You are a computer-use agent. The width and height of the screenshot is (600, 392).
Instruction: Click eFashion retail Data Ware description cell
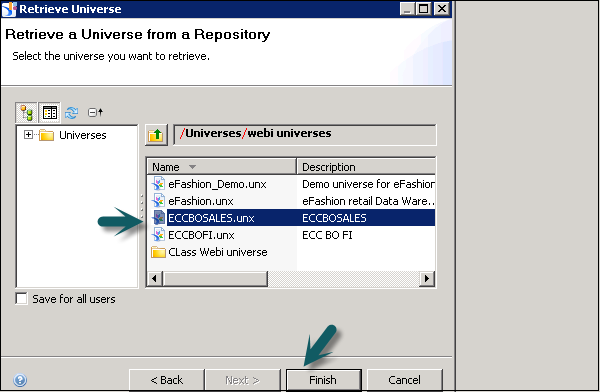(x=368, y=201)
